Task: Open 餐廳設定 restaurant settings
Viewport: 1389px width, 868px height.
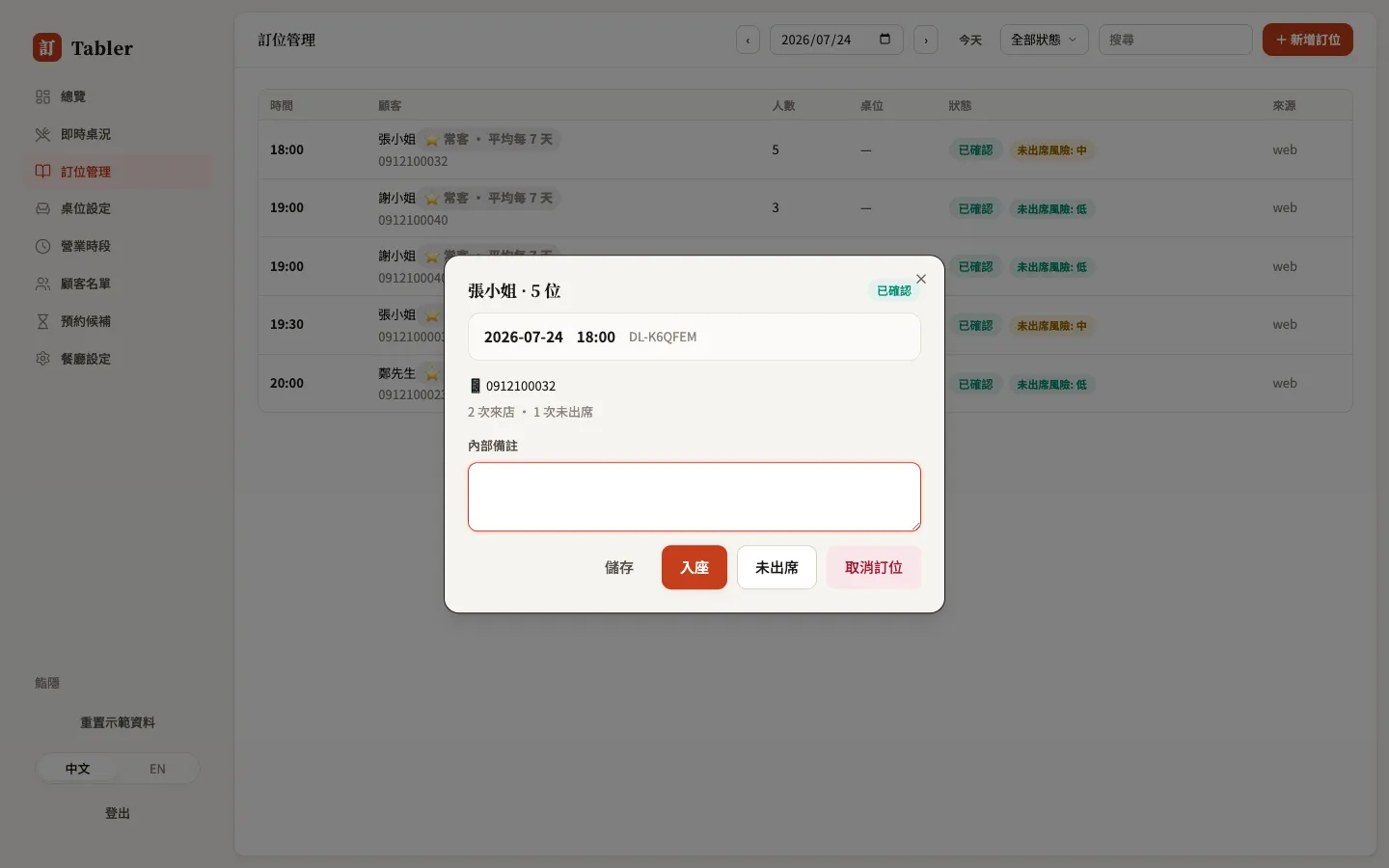Action: click(x=117, y=359)
